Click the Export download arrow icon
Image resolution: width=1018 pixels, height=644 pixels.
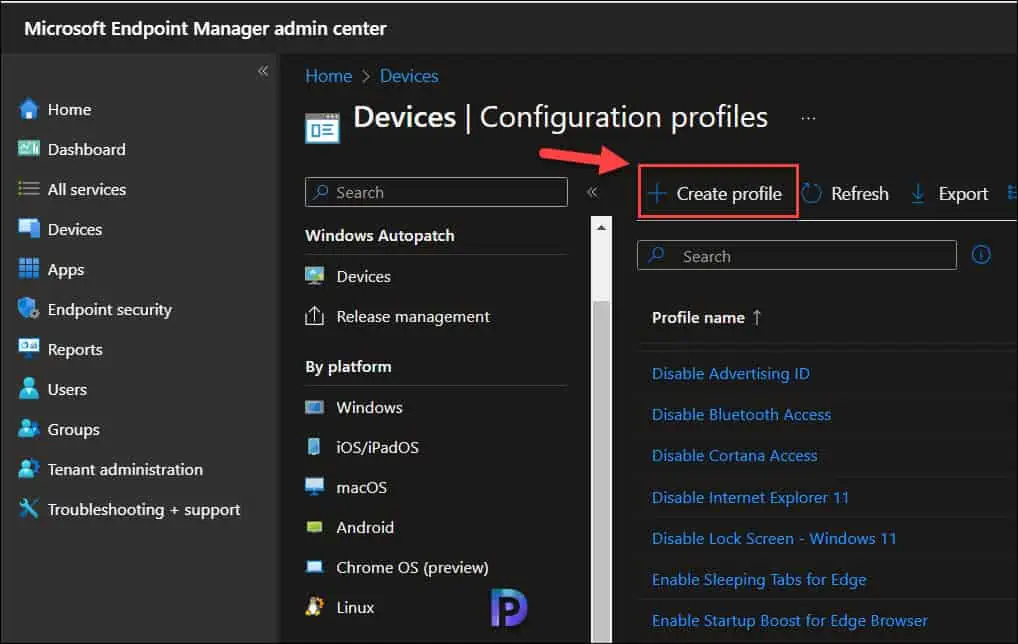(918, 193)
